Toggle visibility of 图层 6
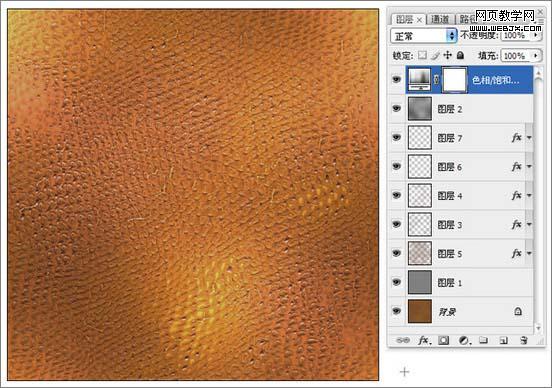Image resolution: width=552 pixels, height=388 pixels. pos(397,166)
